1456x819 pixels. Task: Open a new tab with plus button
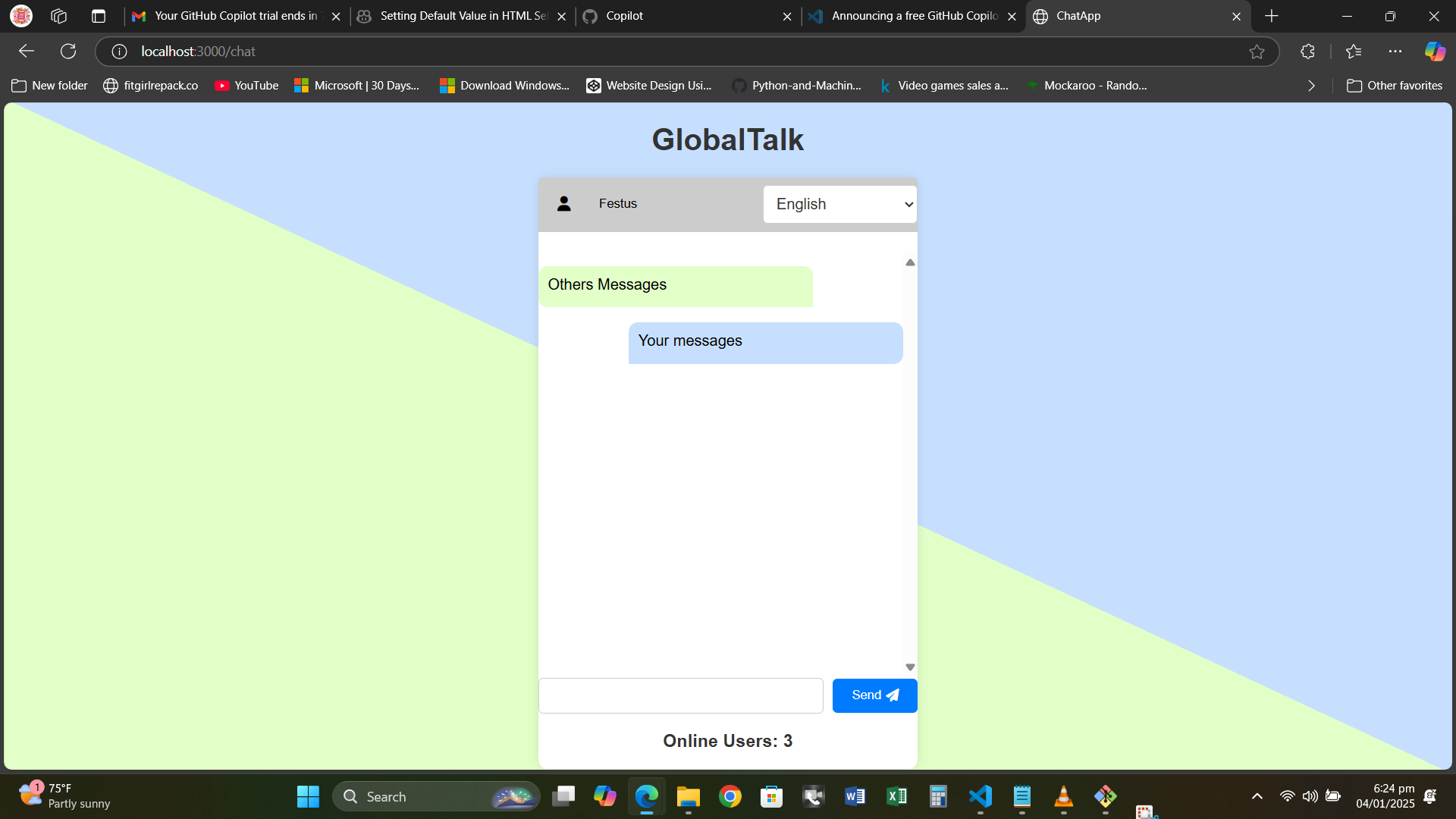point(1272,16)
